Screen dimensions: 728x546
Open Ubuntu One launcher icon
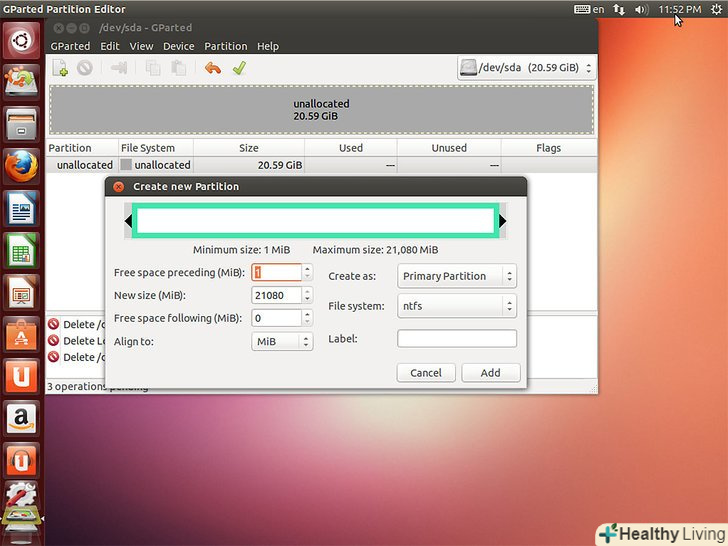click(x=21, y=376)
